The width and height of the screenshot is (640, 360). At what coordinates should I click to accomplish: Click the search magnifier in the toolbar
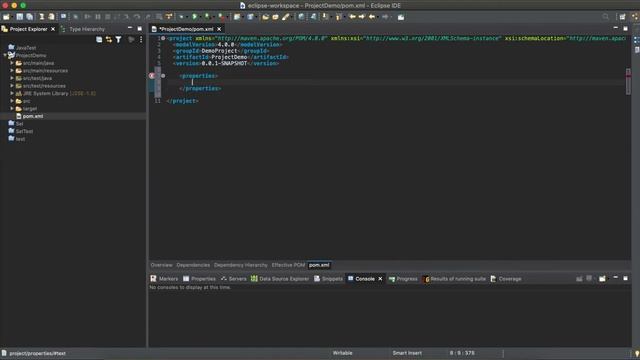pyautogui.click(x=605, y=17)
